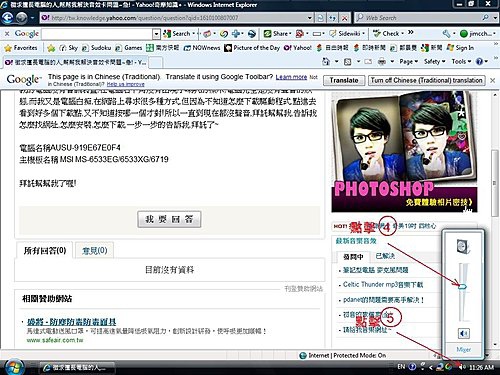The width and height of the screenshot is (500, 375).
Task: Click the Google toolbar search input field
Action: pos(97,34)
